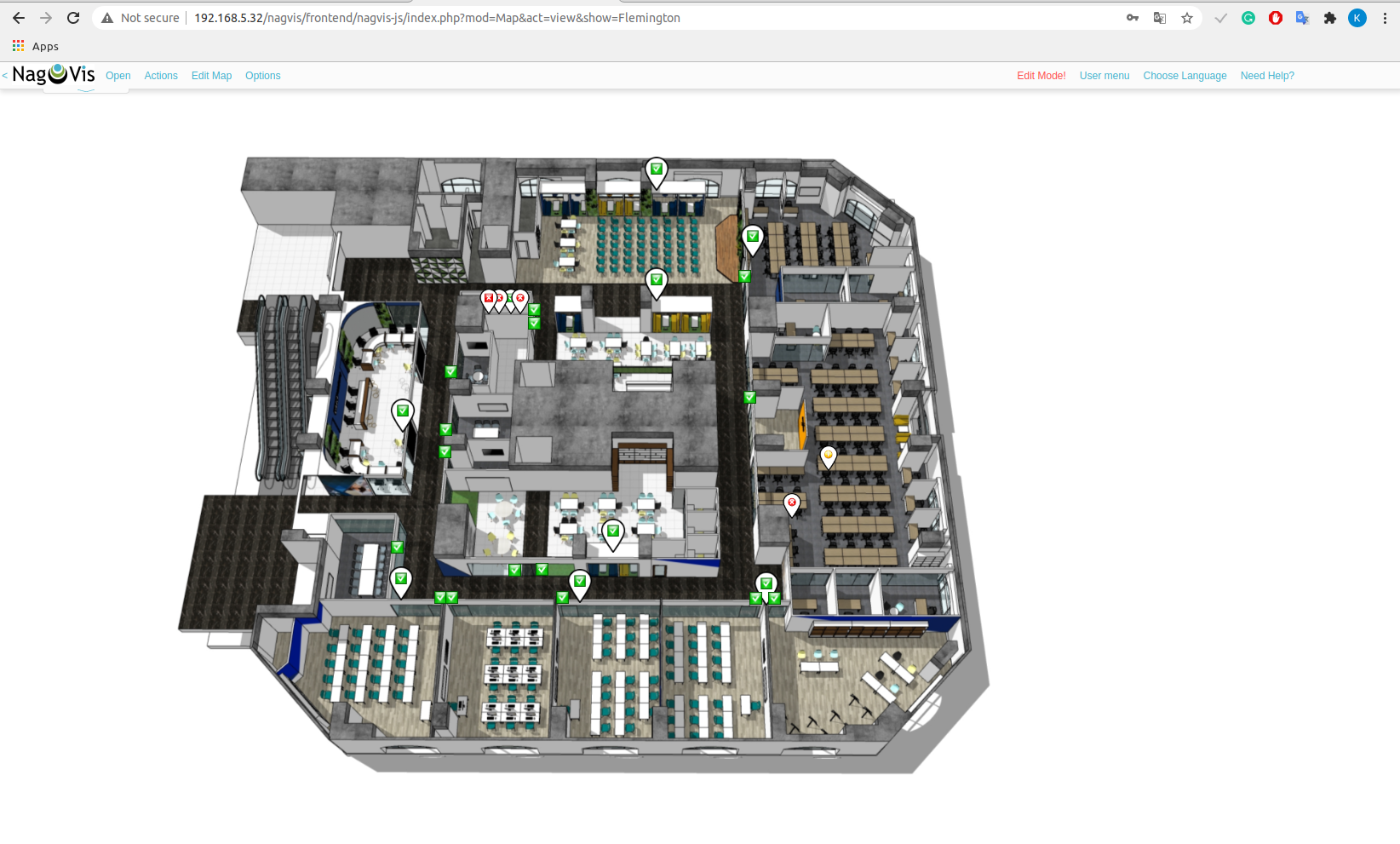Image resolution: width=1400 pixels, height=844 pixels.
Task: Expand the Open menu
Action: [x=118, y=76]
